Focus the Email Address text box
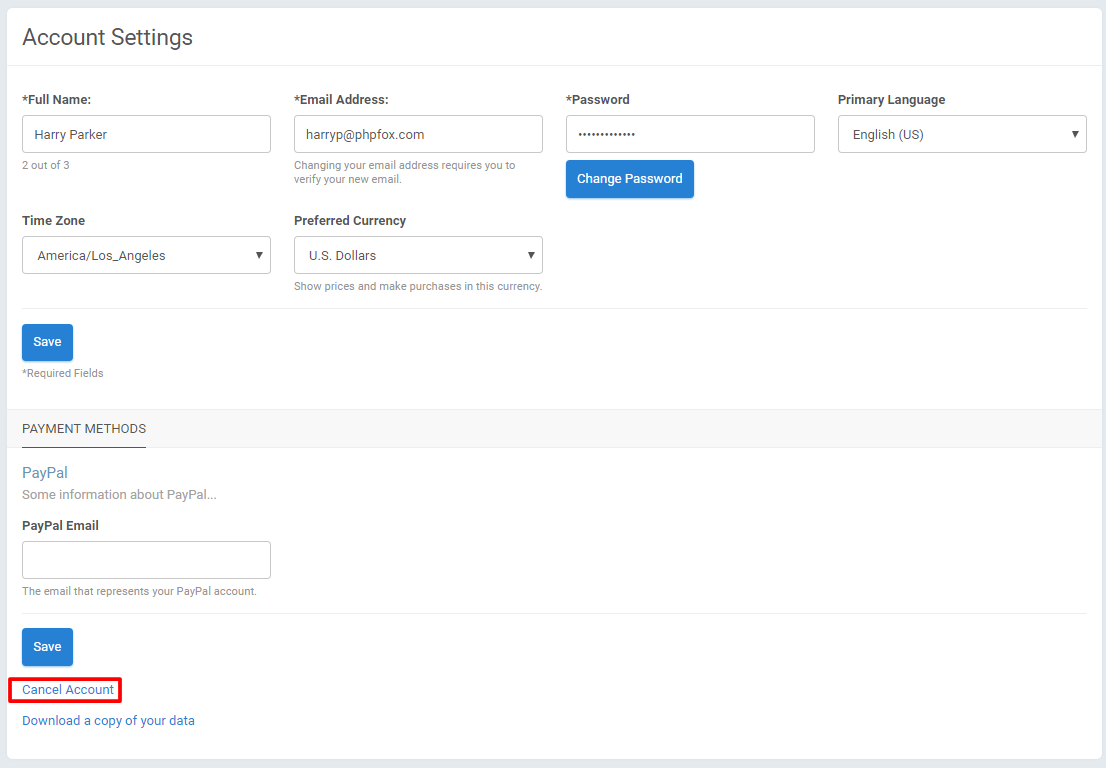1106x768 pixels. pos(418,134)
